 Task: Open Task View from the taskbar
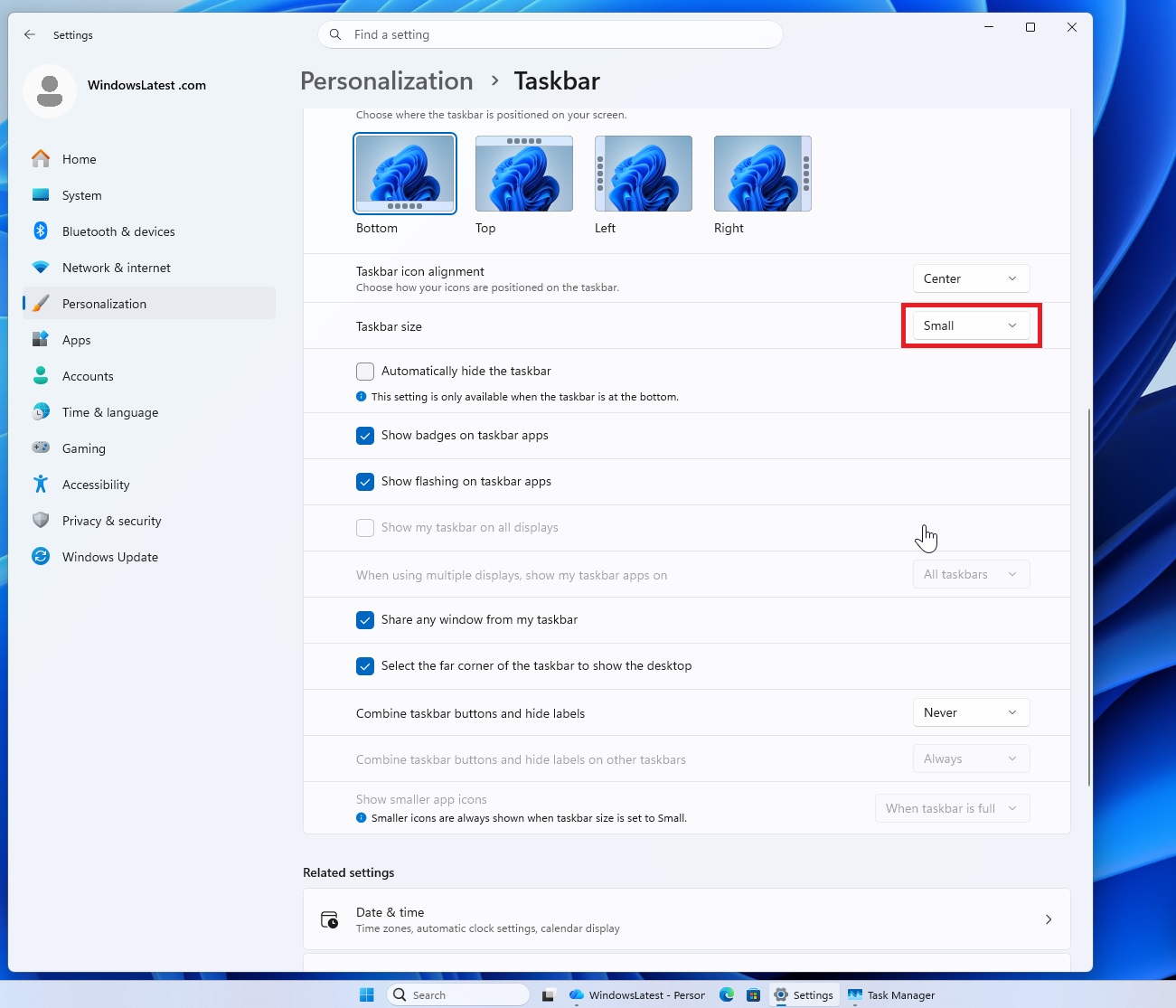548,995
